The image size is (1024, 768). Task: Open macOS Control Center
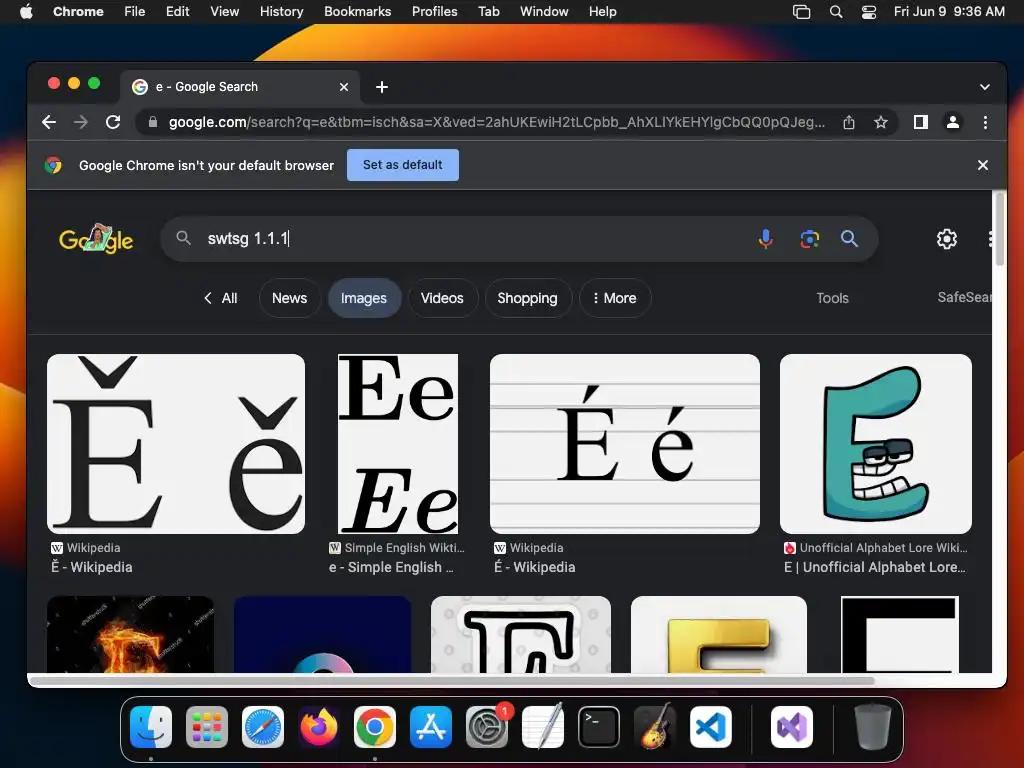pyautogui.click(x=869, y=12)
